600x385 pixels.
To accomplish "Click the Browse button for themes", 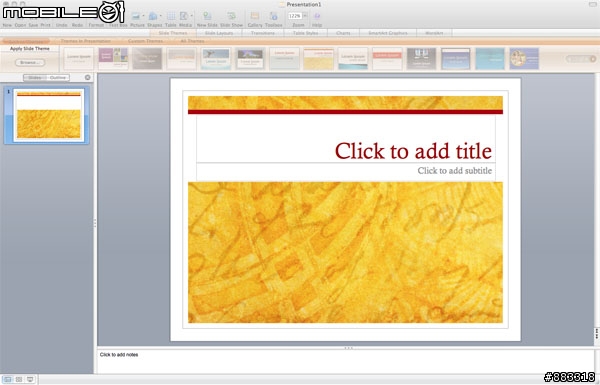I will click(30, 62).
